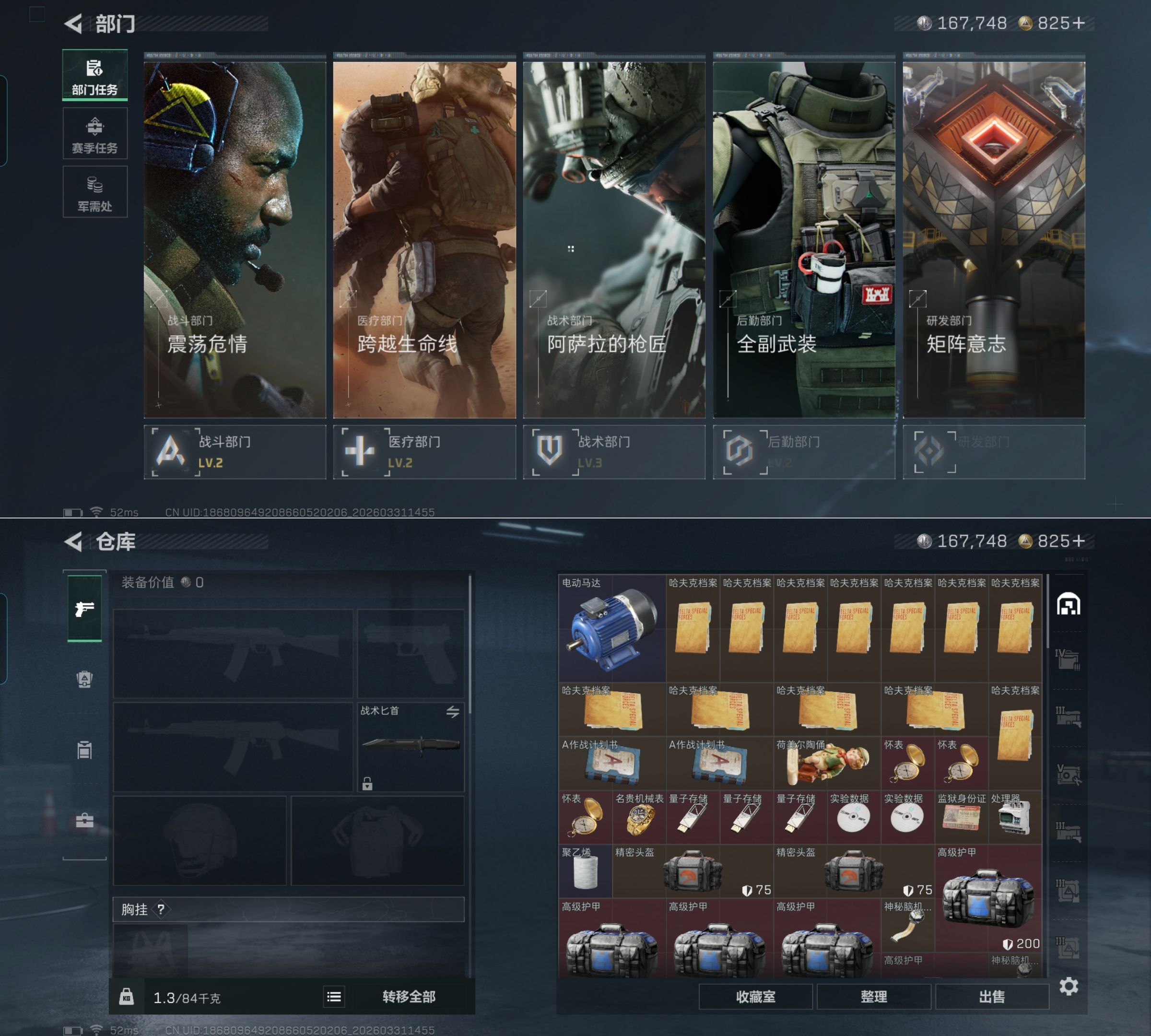Switch to the 赛季任务 tab

pos(94,134)
